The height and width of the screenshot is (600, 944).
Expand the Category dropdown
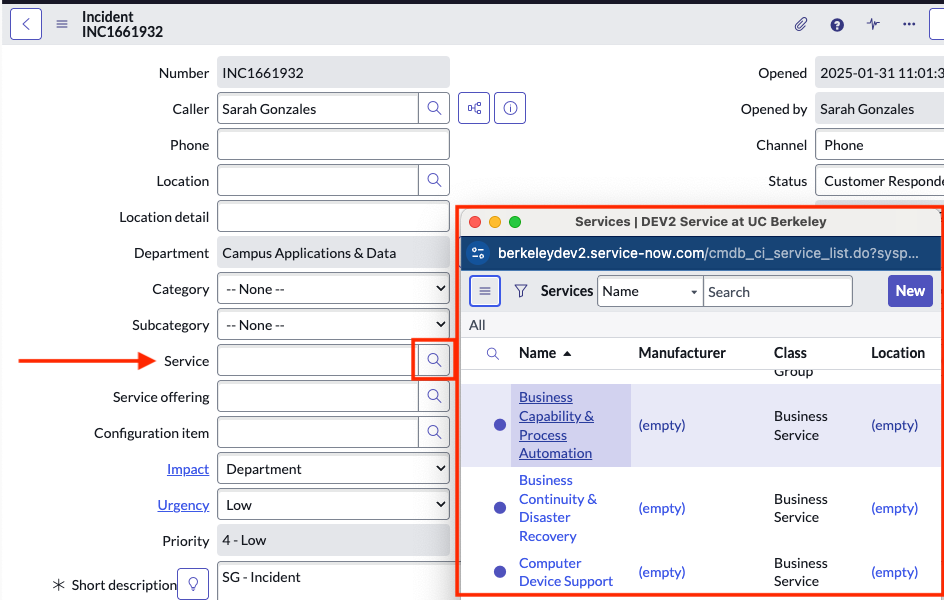point(334,289)
